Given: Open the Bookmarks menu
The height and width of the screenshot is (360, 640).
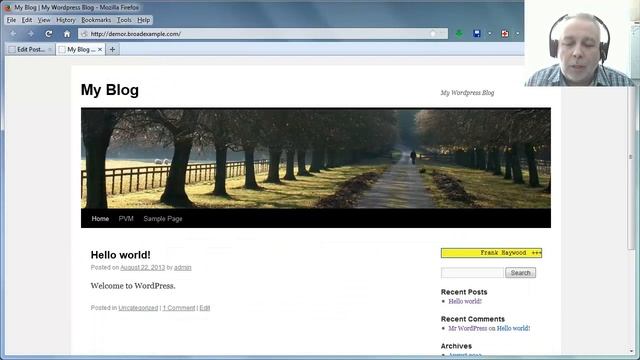Looking at the screenshot, I should [96, 20].
